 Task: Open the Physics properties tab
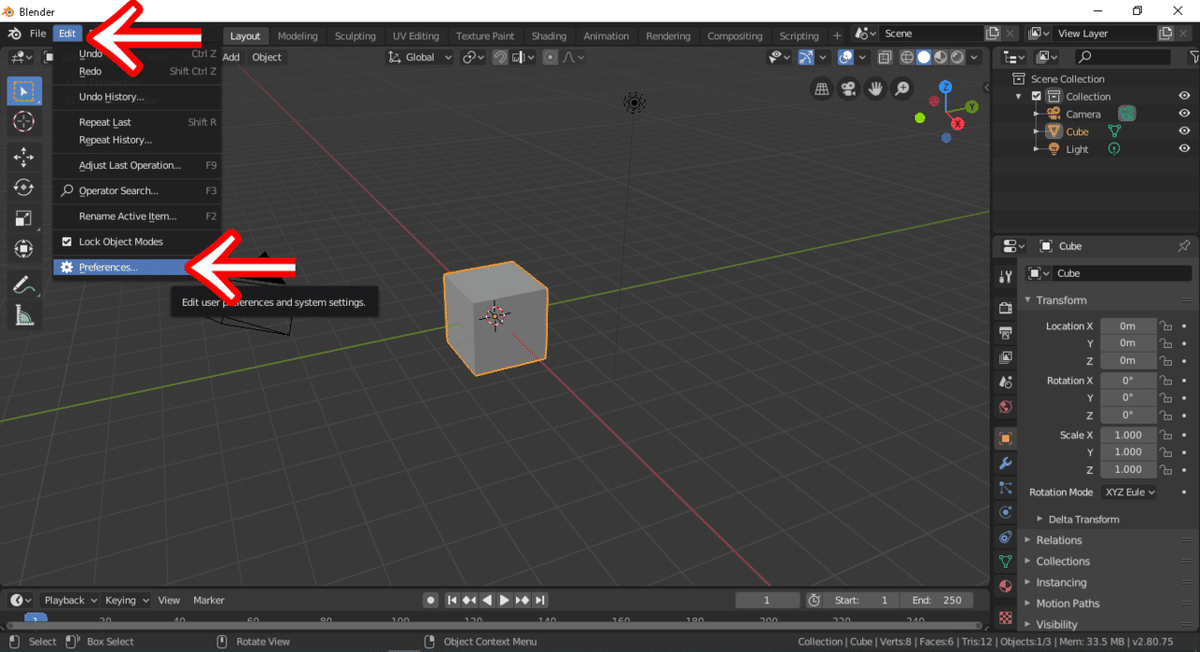[1005, 512]
